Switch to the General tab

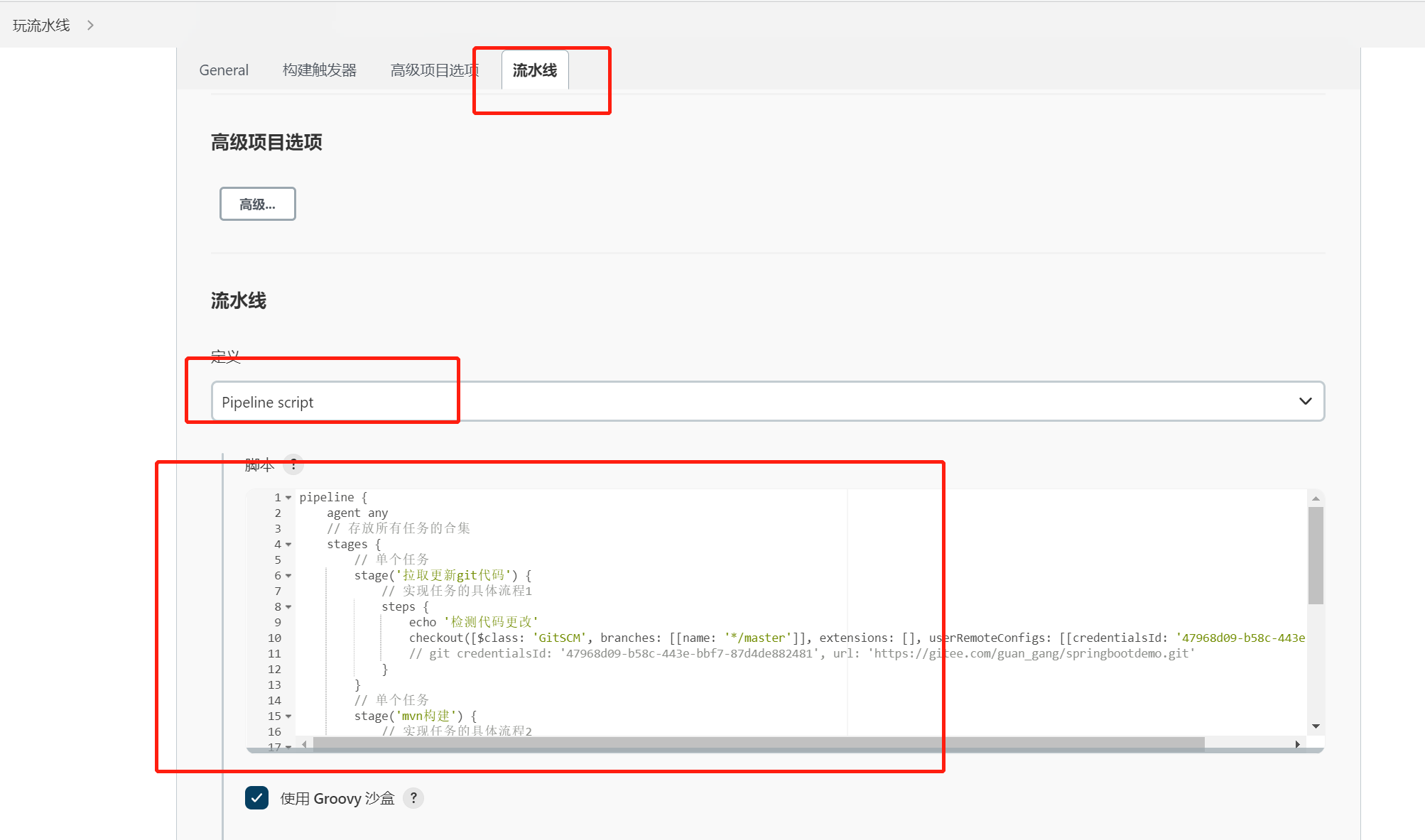[224, 70]
